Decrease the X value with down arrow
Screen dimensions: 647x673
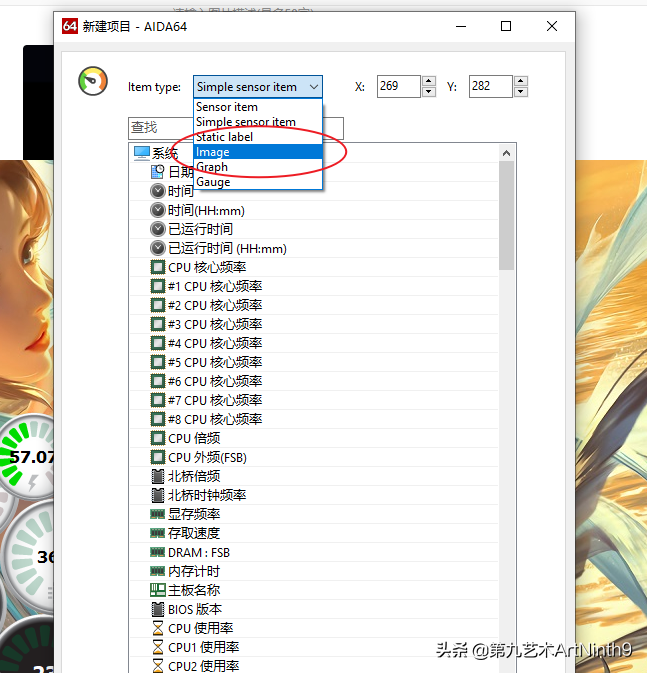coord(428,92)
